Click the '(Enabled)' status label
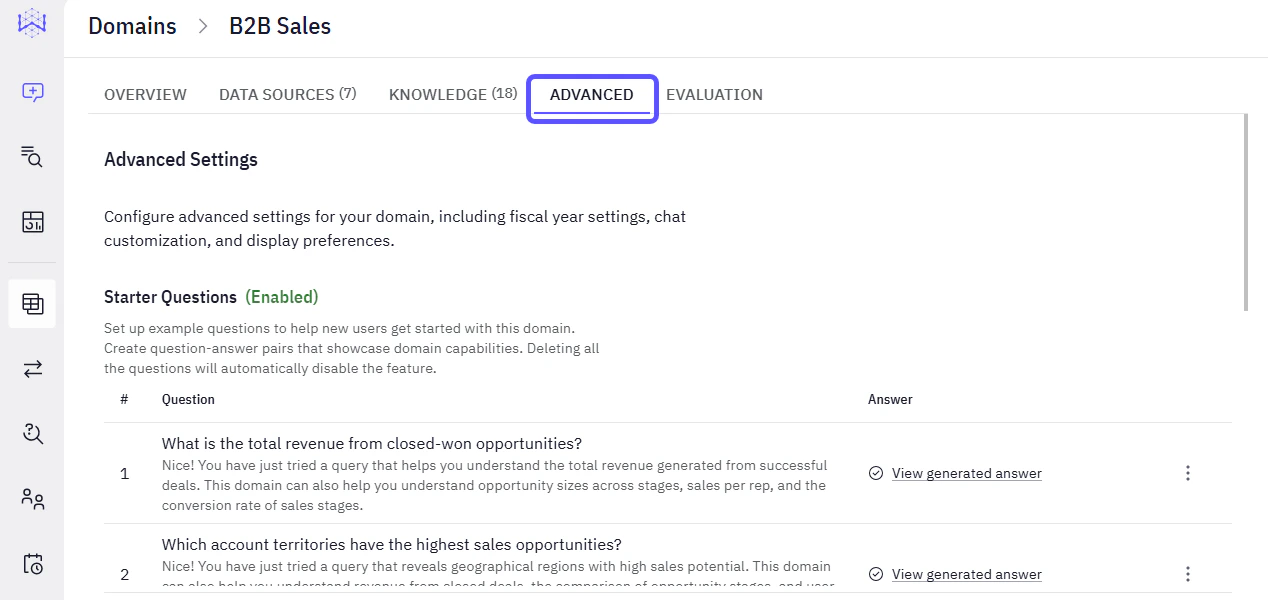 [x=282, y=297]
